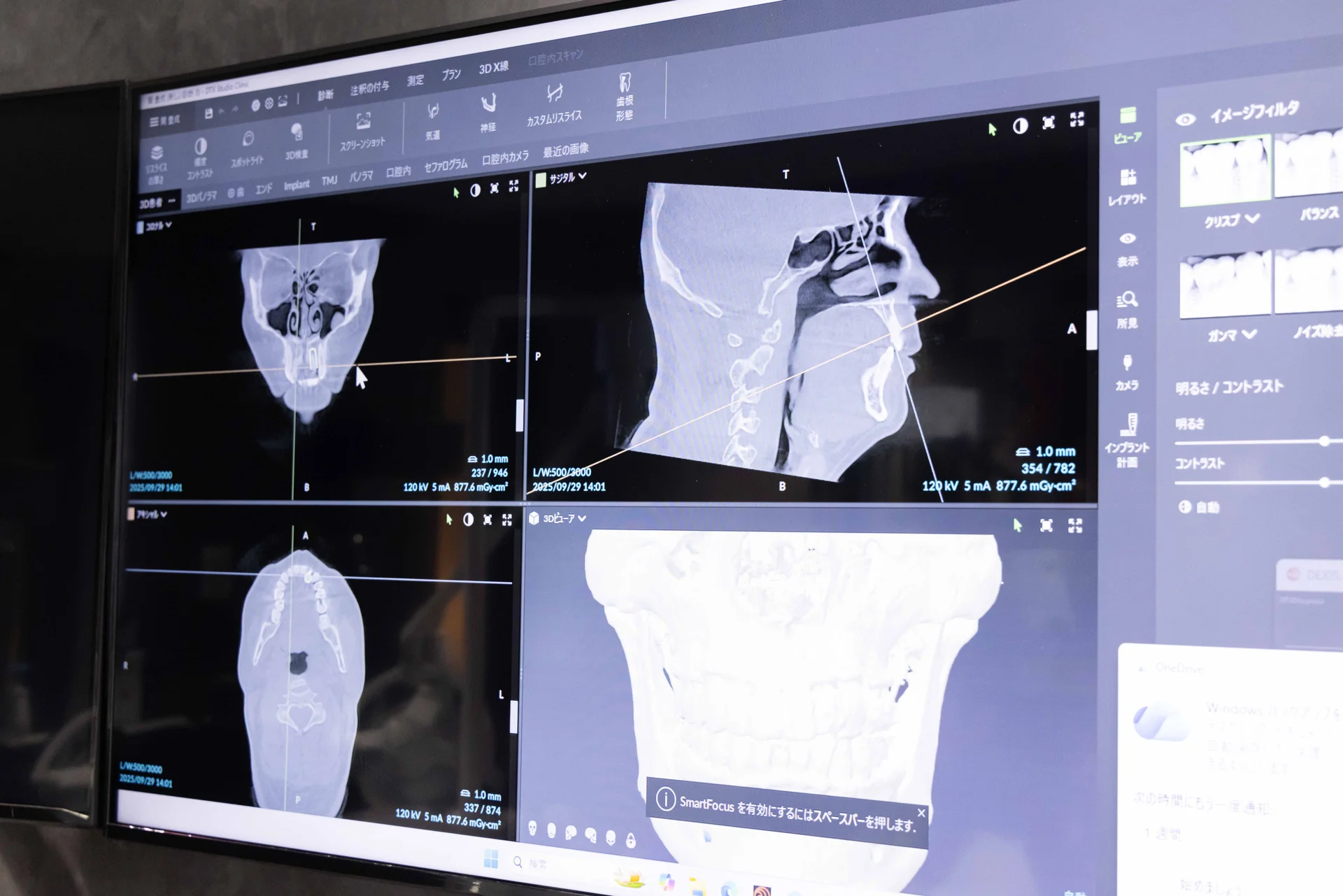1343x896 pixels.
Task: Open the 3Dビューア view dropdown
Action: (582, 518)
